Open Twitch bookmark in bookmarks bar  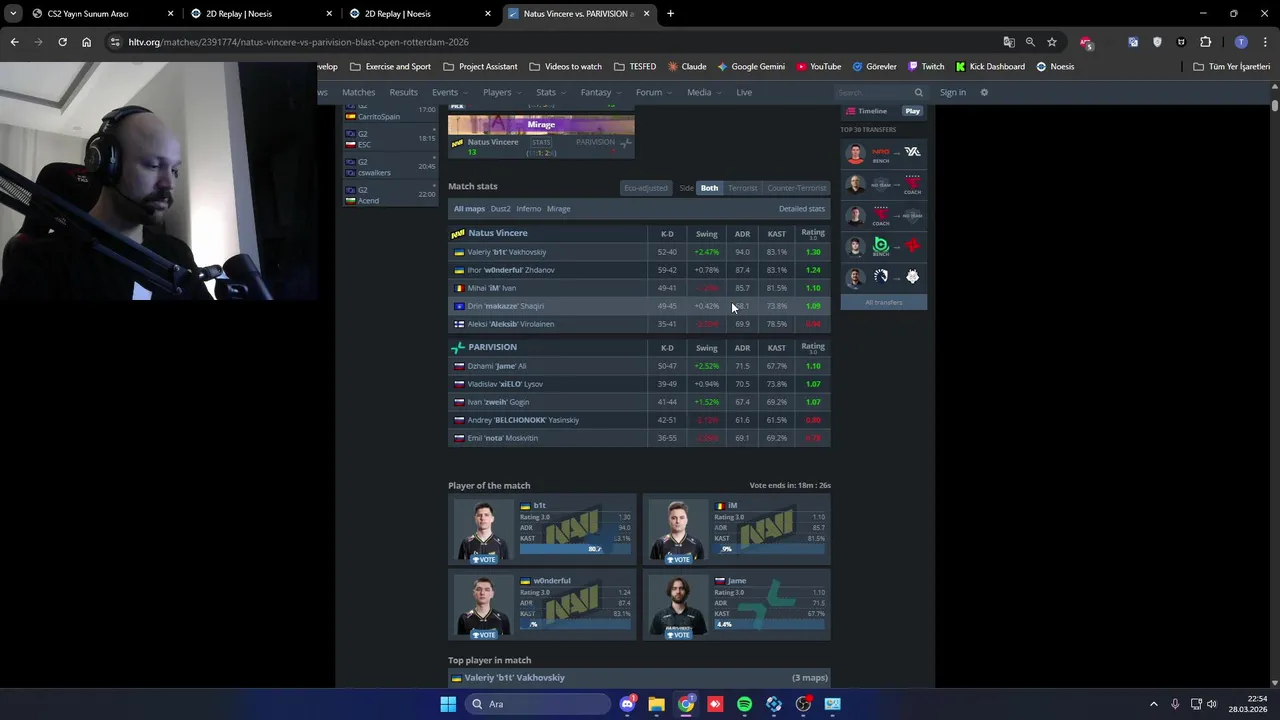926,67
